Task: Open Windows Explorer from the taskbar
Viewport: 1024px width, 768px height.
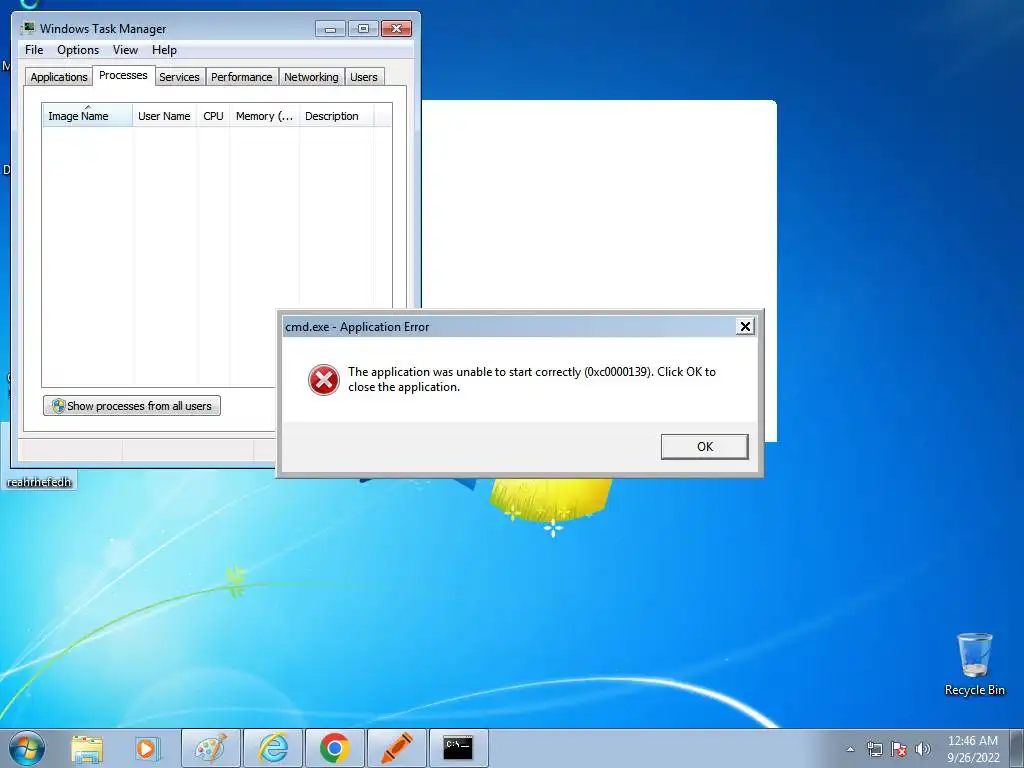Action: tap(87, 749)
